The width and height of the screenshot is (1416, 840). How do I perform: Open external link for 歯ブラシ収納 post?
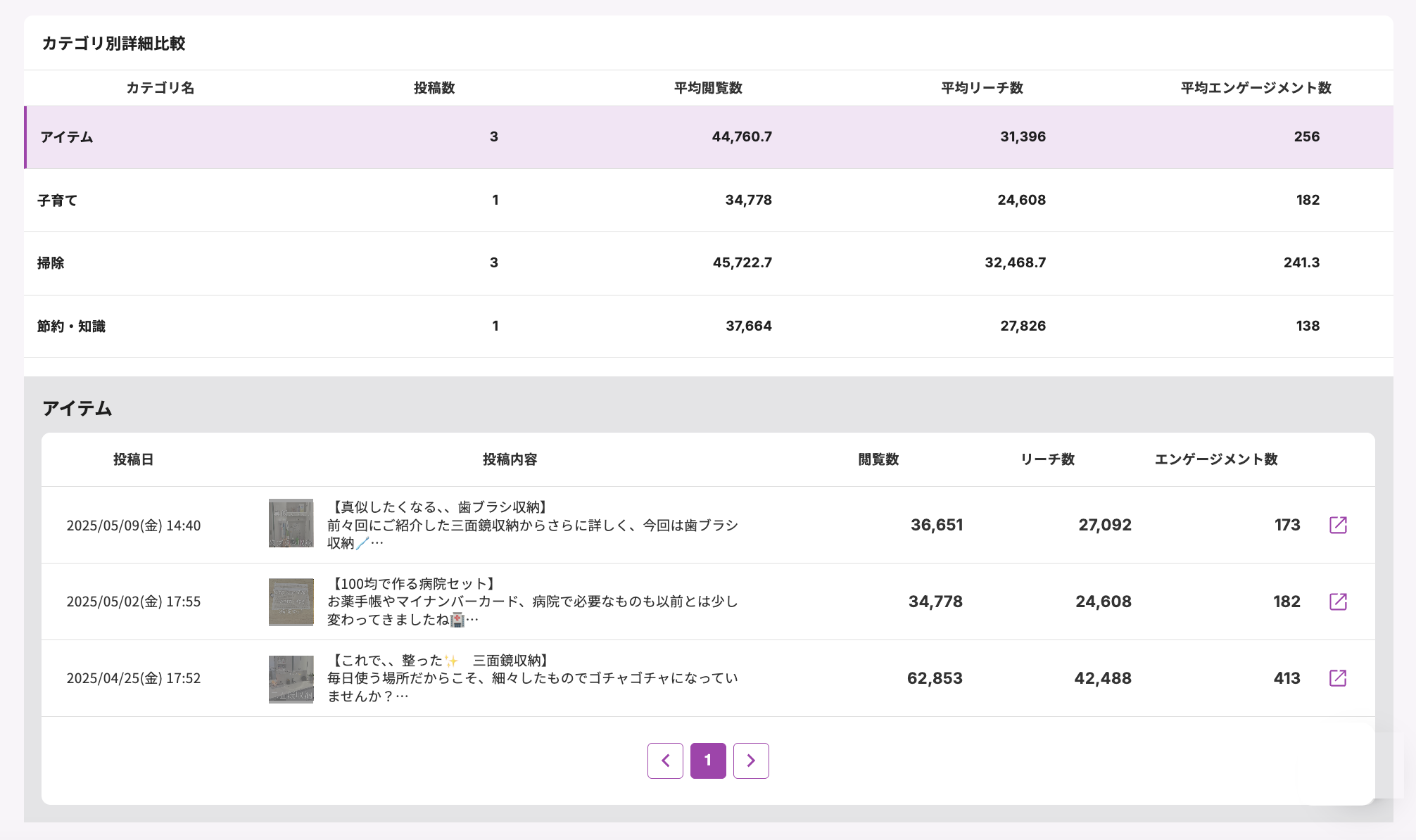click(1338, 525)
